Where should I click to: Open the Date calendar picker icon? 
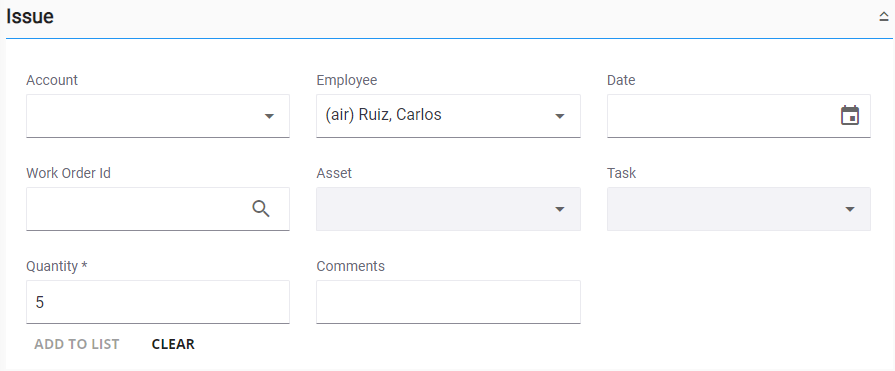(x=850, y=115)
